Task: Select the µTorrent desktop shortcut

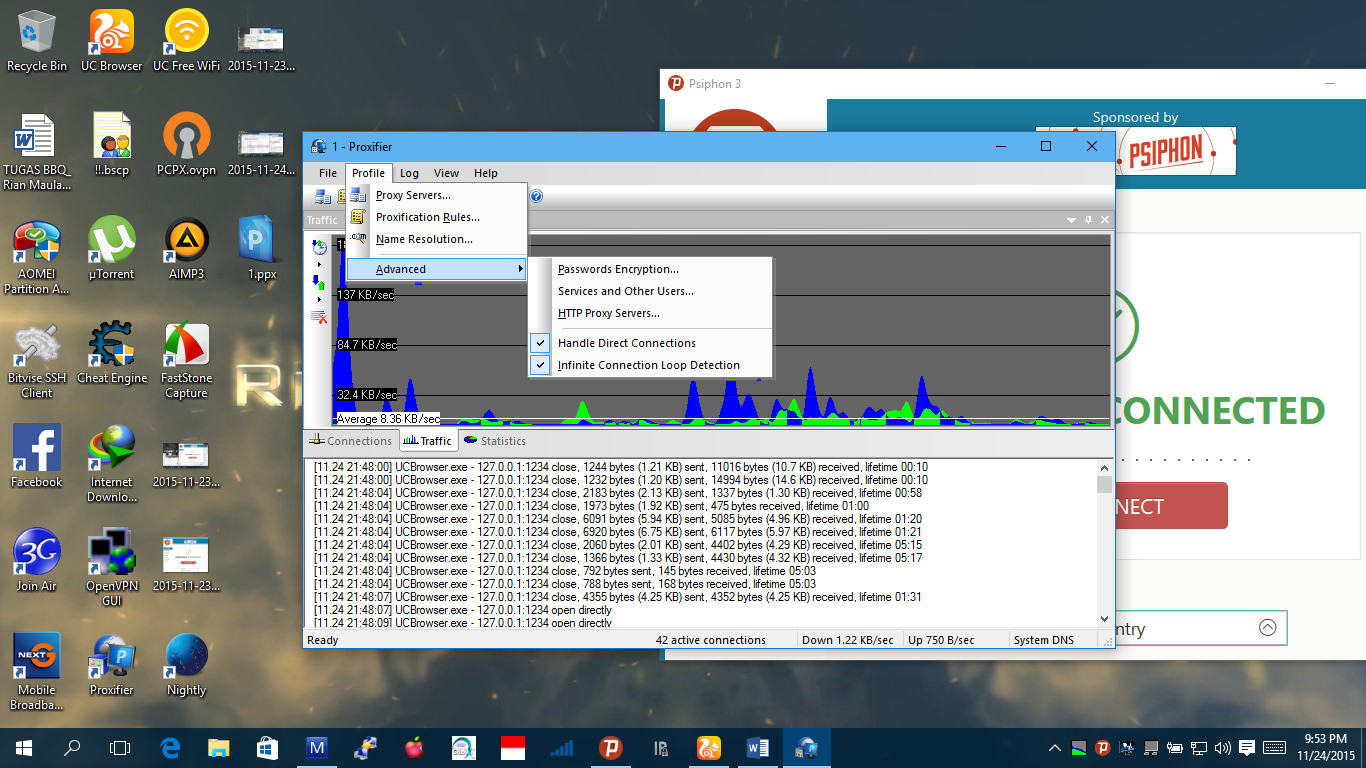Action: tap(112, 249)
